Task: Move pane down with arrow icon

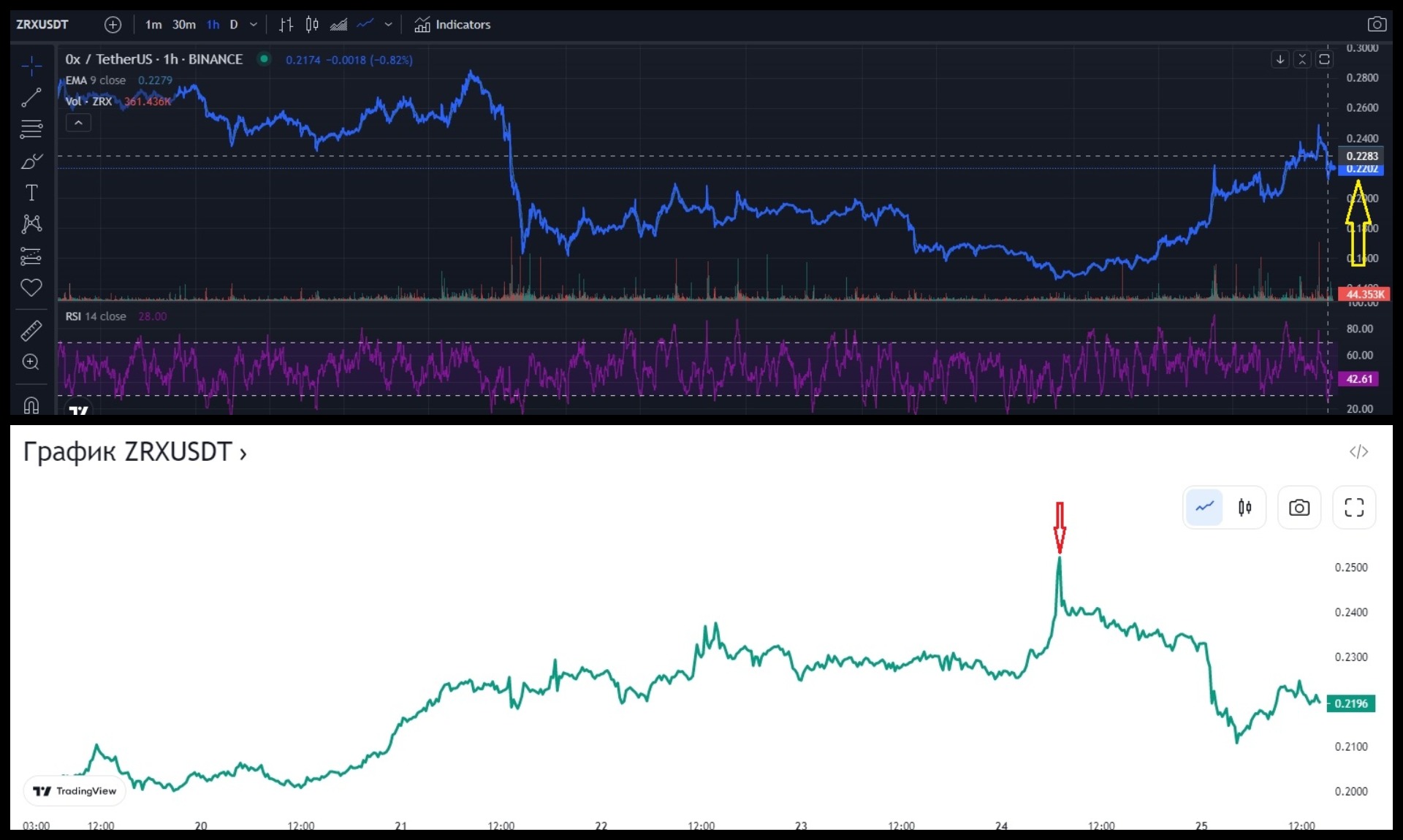Action: [x=1280, y=60]
